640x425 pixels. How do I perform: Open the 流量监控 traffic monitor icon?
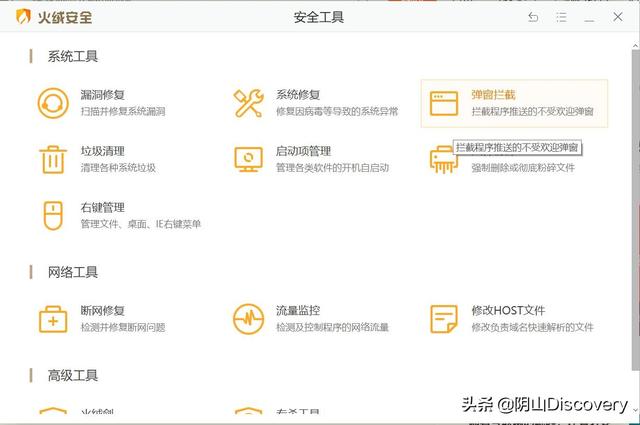click(x=248, y=319)
